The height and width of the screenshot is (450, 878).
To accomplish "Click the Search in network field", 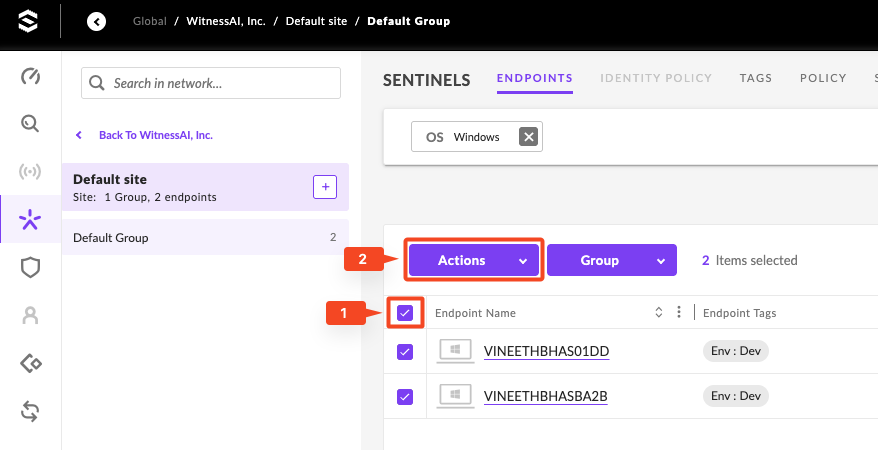I will coord(211,84).
